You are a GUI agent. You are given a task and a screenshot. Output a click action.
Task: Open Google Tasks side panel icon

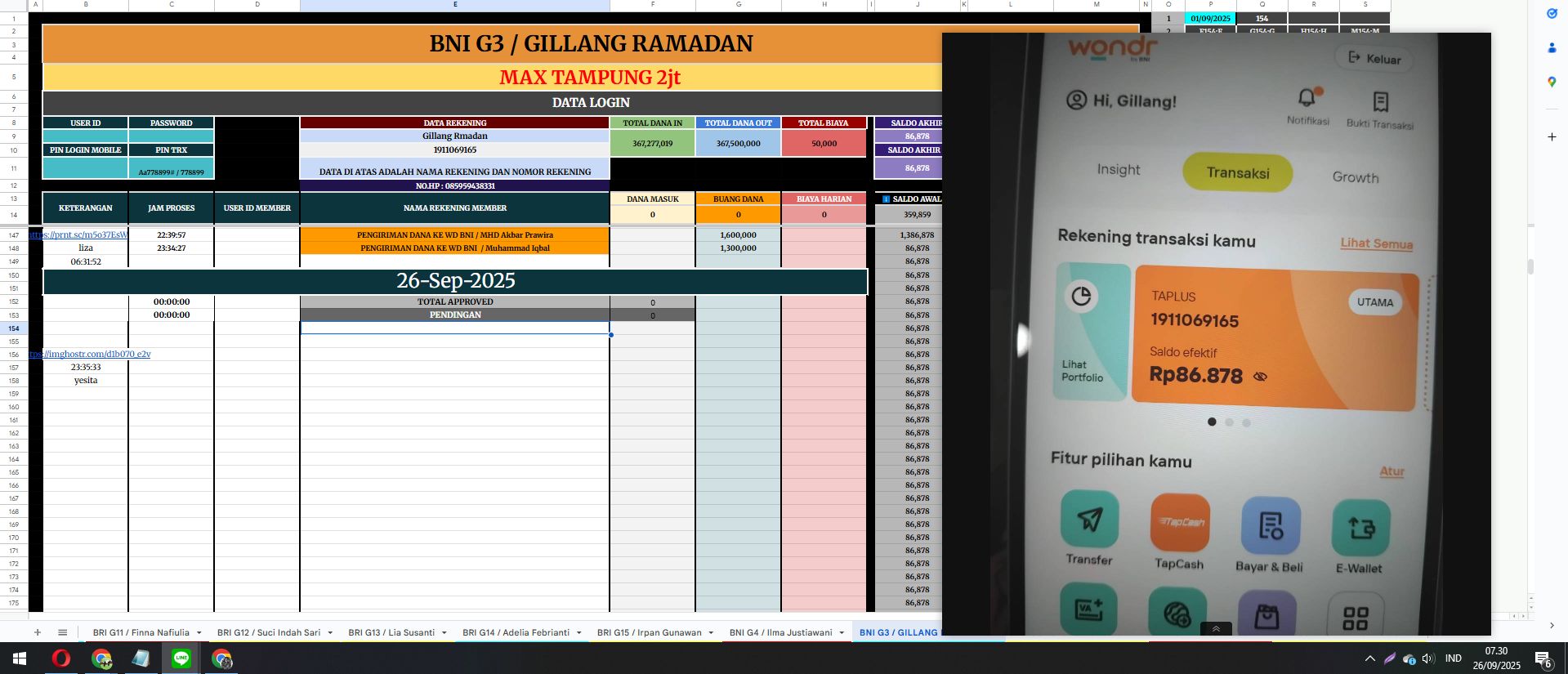coord(1552,14)
